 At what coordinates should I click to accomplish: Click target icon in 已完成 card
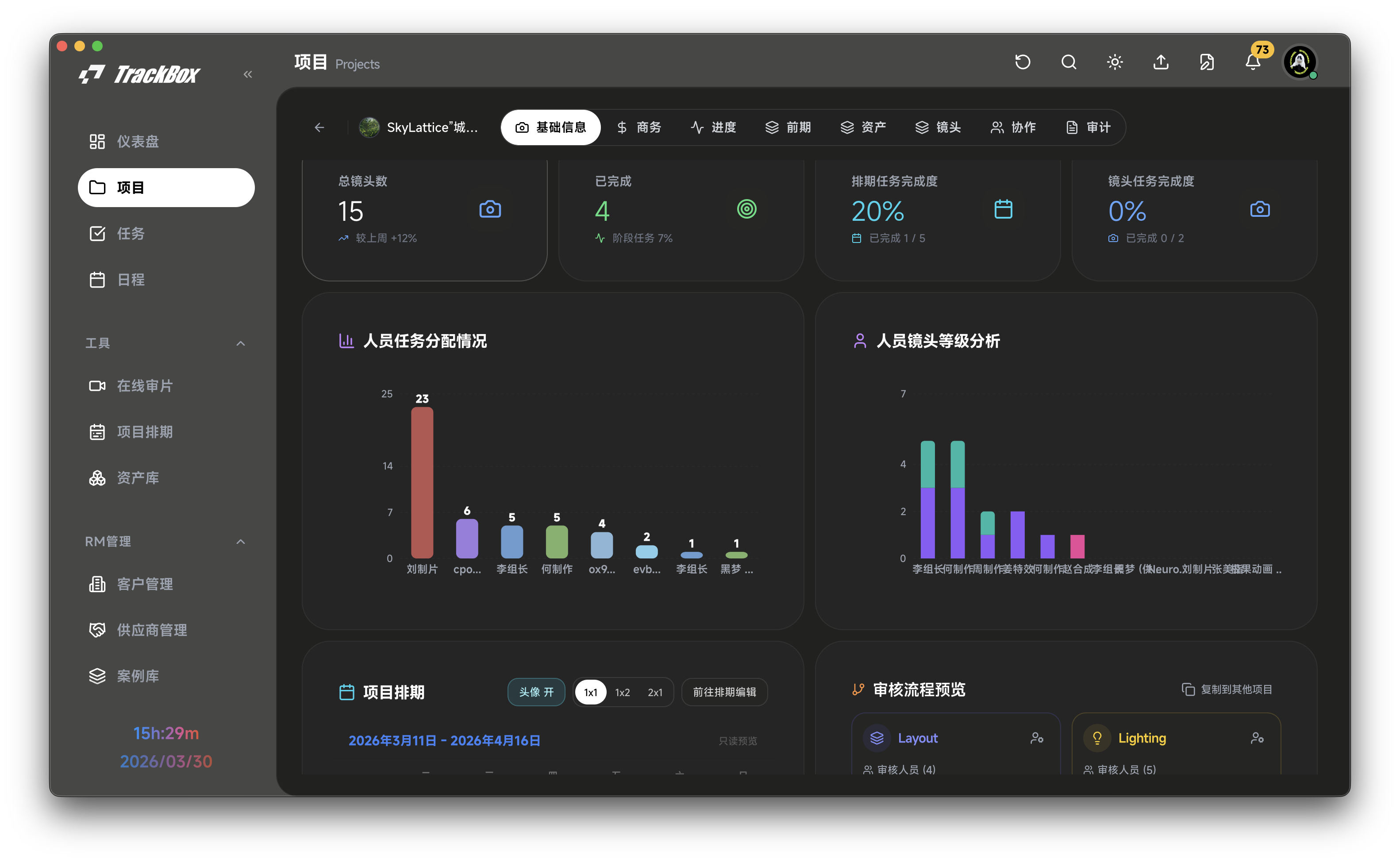747,209
